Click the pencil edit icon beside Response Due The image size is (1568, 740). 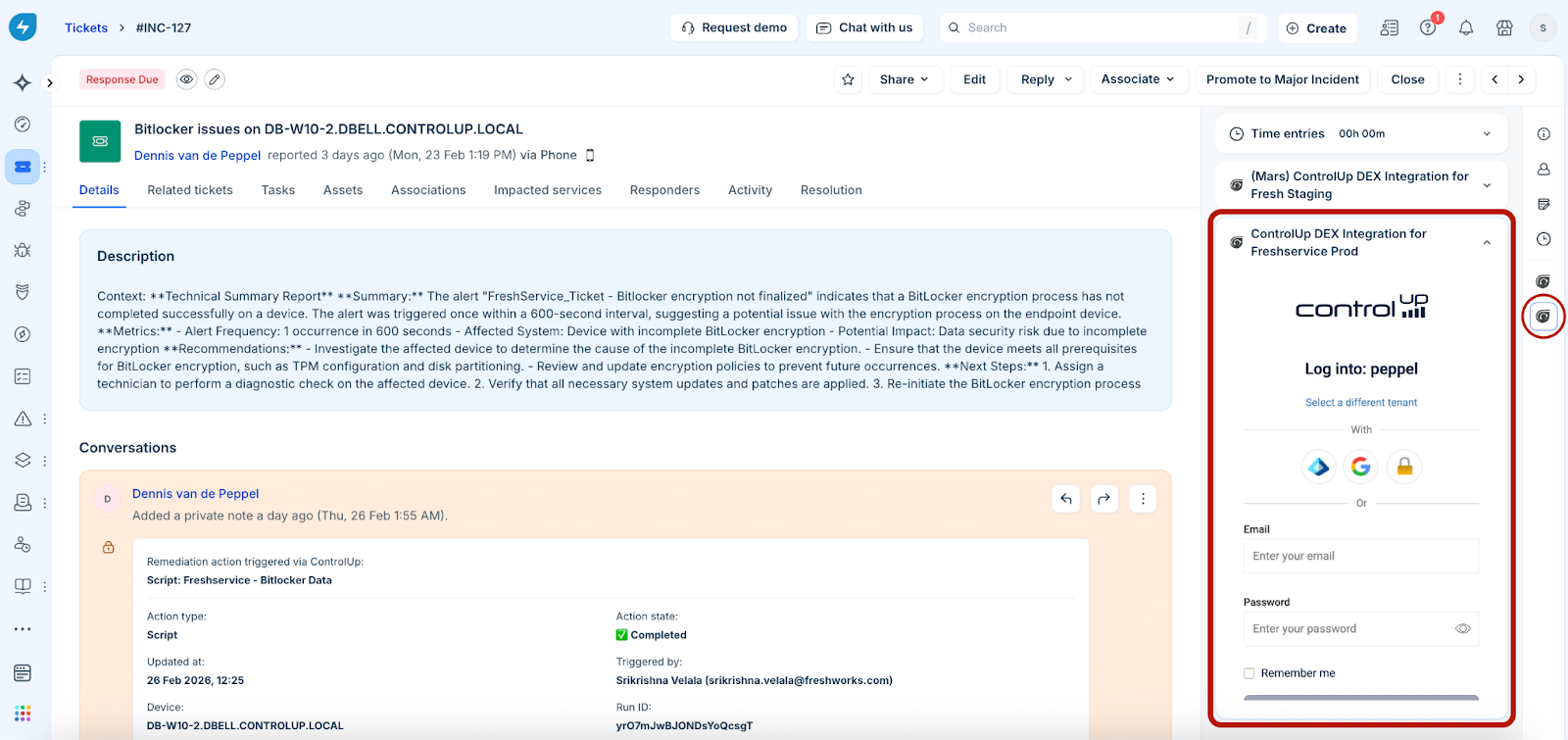click(x=215, y=79)
